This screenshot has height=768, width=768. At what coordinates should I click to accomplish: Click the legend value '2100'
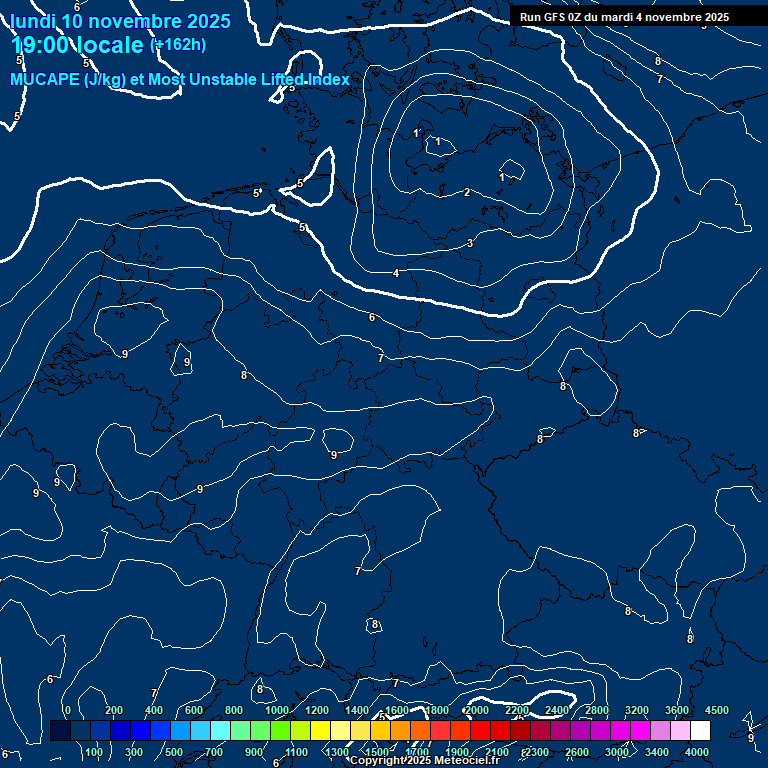(497, 752)
